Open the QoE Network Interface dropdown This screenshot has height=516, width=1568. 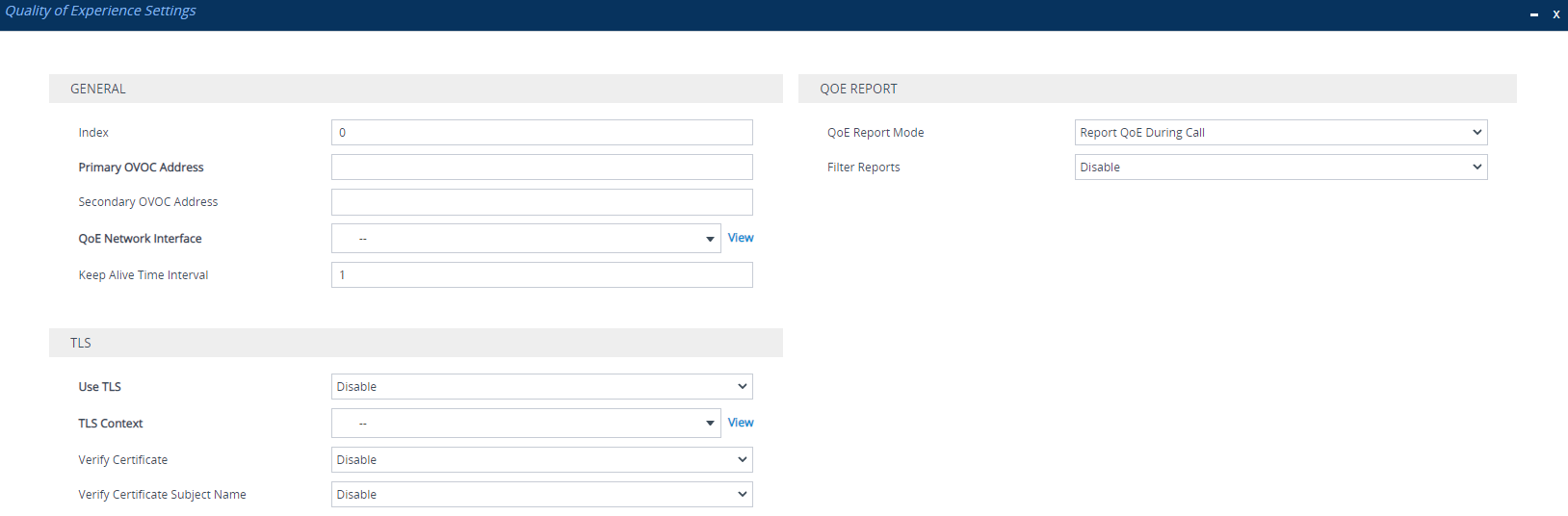[526, 239]
